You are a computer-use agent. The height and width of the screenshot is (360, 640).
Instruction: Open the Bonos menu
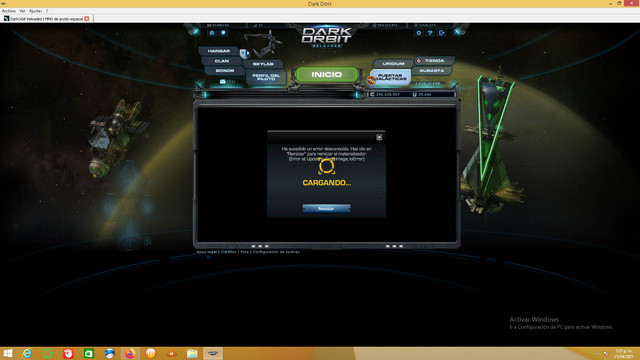click(x=224, y=71)
